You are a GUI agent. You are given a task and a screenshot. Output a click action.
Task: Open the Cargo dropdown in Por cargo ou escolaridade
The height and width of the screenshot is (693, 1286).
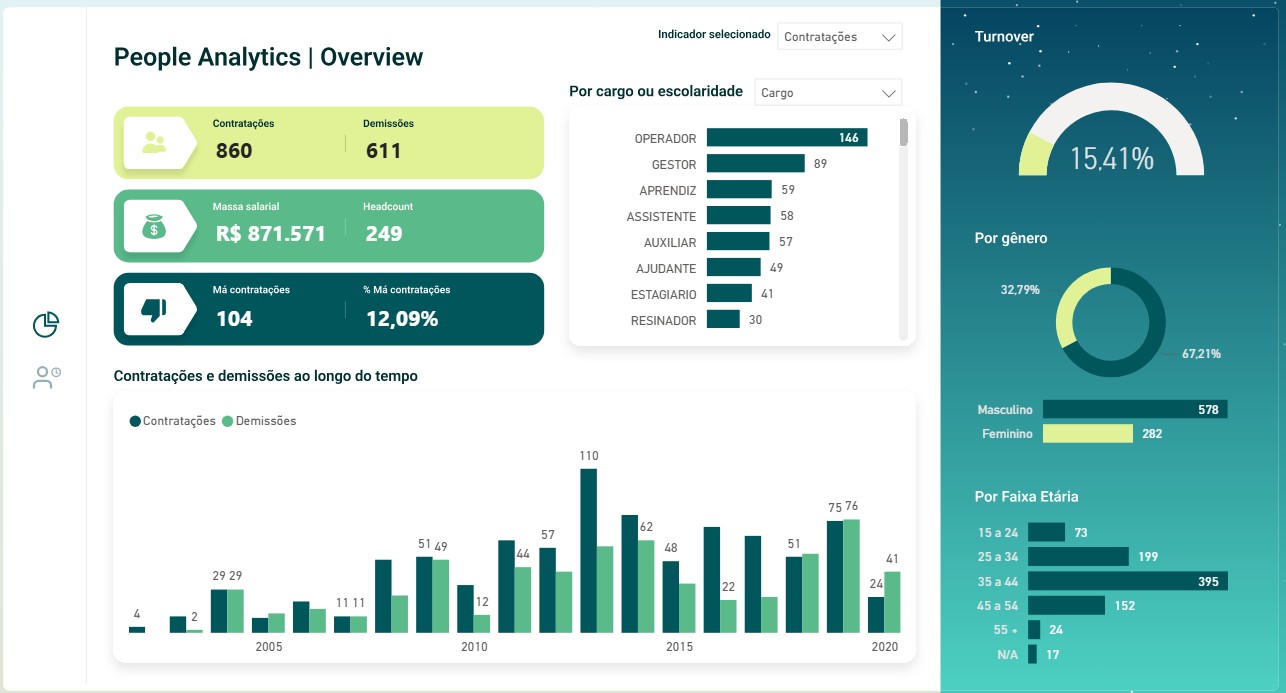click(x=827, y=91)
